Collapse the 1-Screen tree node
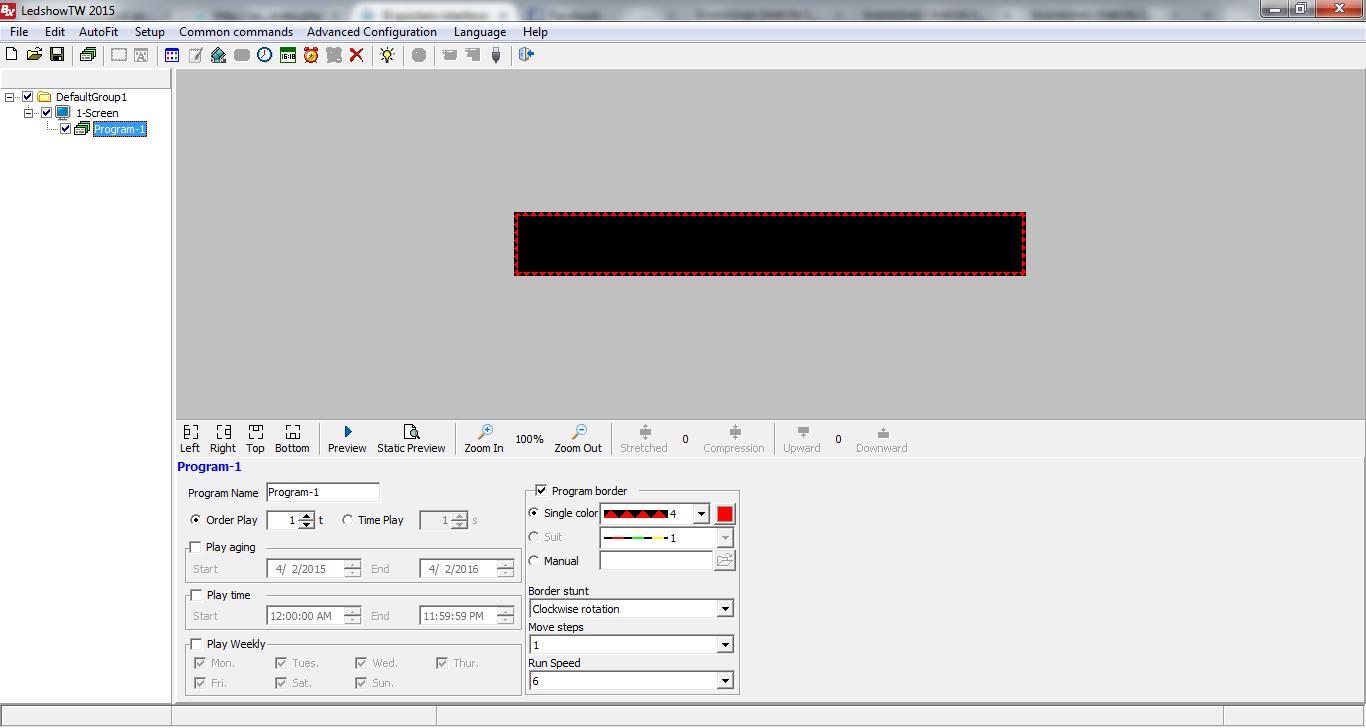The width and height of the screenshot is (1366, 728). point(29,113)
